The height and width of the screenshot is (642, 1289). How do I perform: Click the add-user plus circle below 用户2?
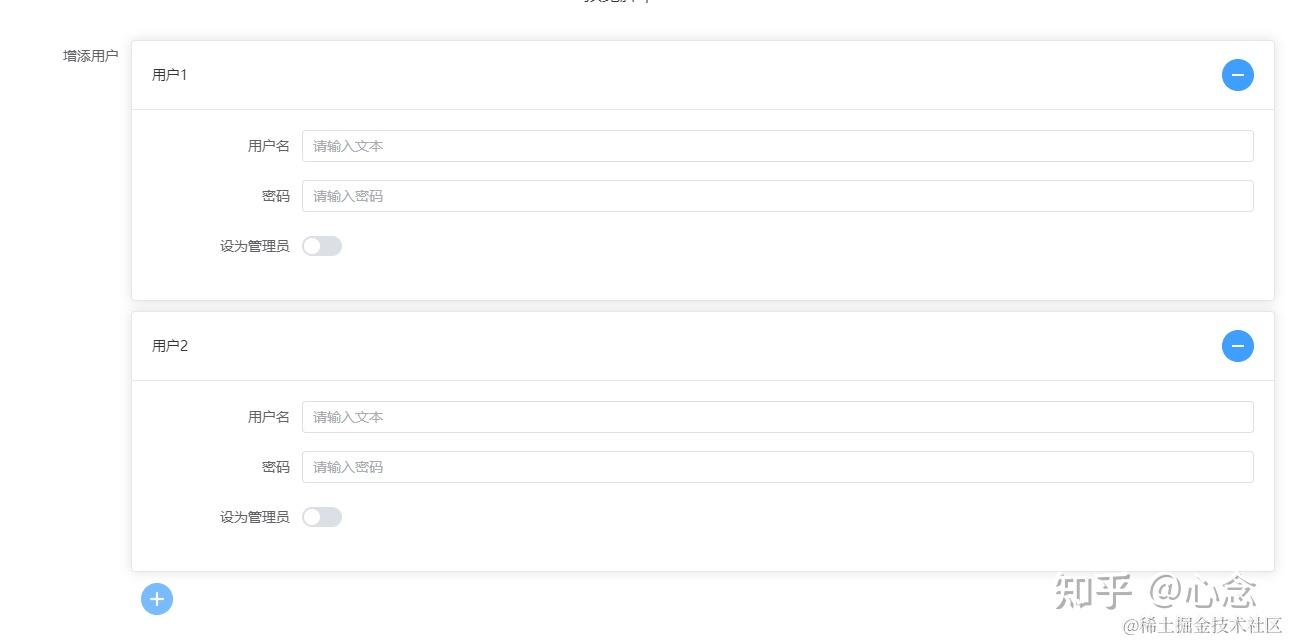click(156, 599)
